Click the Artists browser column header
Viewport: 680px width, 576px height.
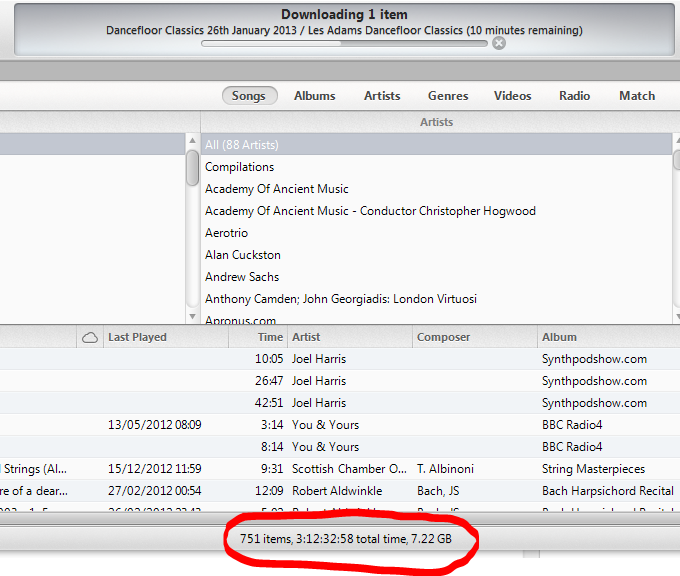pos(436,122)
